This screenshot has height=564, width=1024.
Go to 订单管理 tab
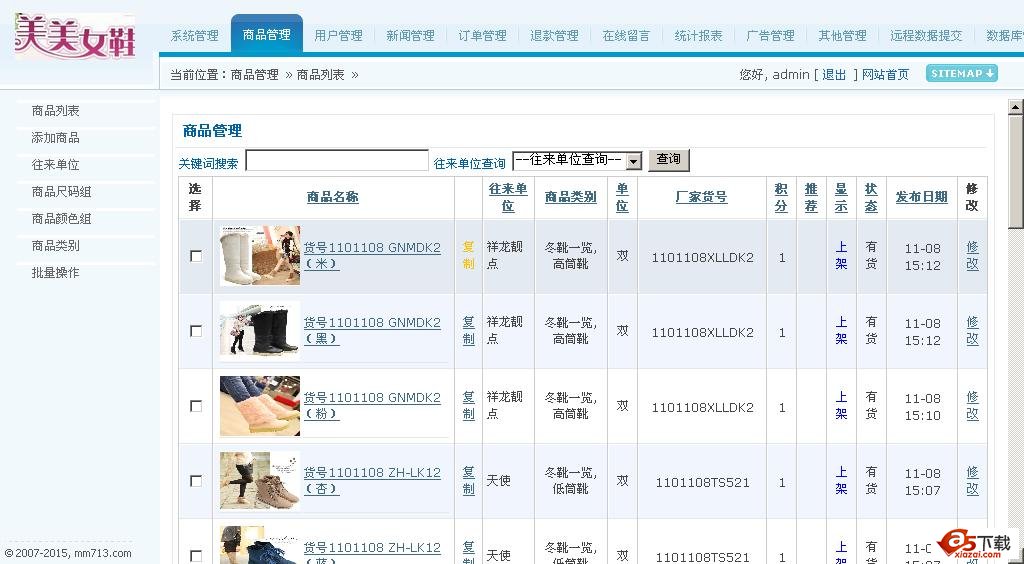482,35
